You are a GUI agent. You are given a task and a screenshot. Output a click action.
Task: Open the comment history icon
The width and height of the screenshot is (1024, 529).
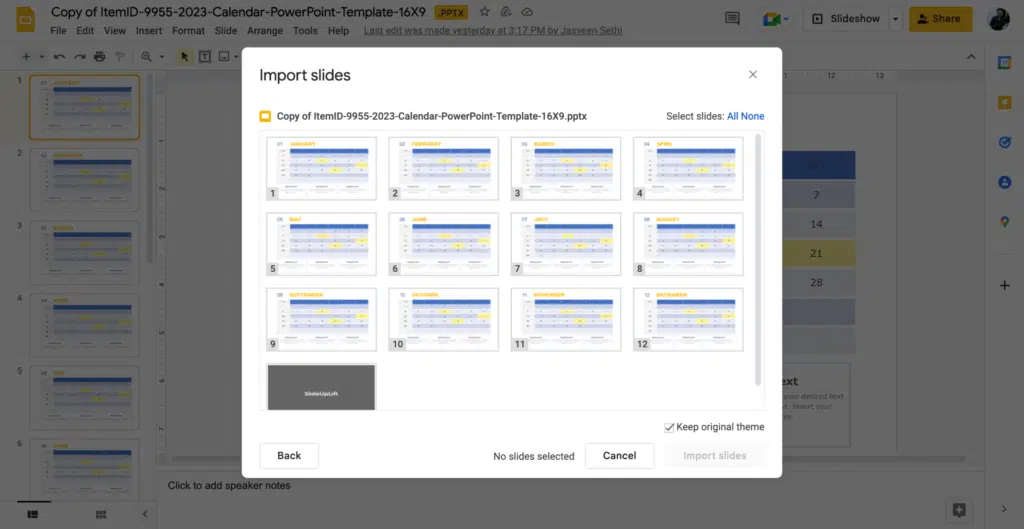click(733, 19)
